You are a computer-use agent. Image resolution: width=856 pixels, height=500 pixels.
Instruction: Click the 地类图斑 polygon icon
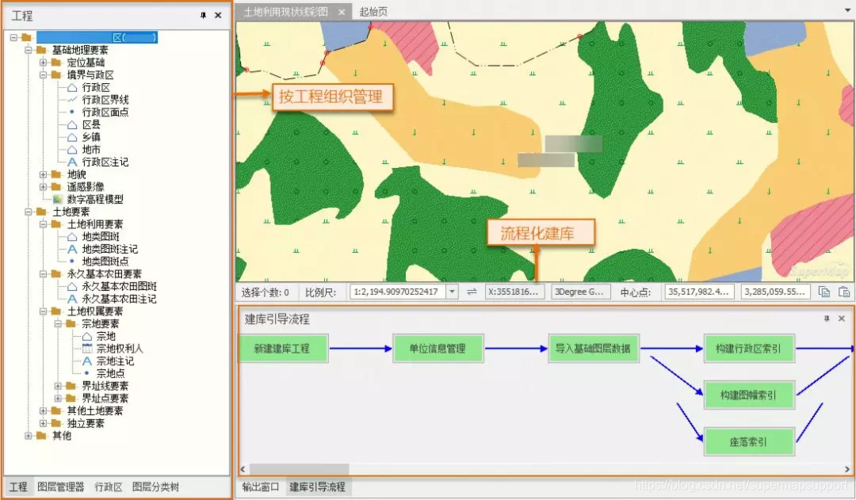72,236
